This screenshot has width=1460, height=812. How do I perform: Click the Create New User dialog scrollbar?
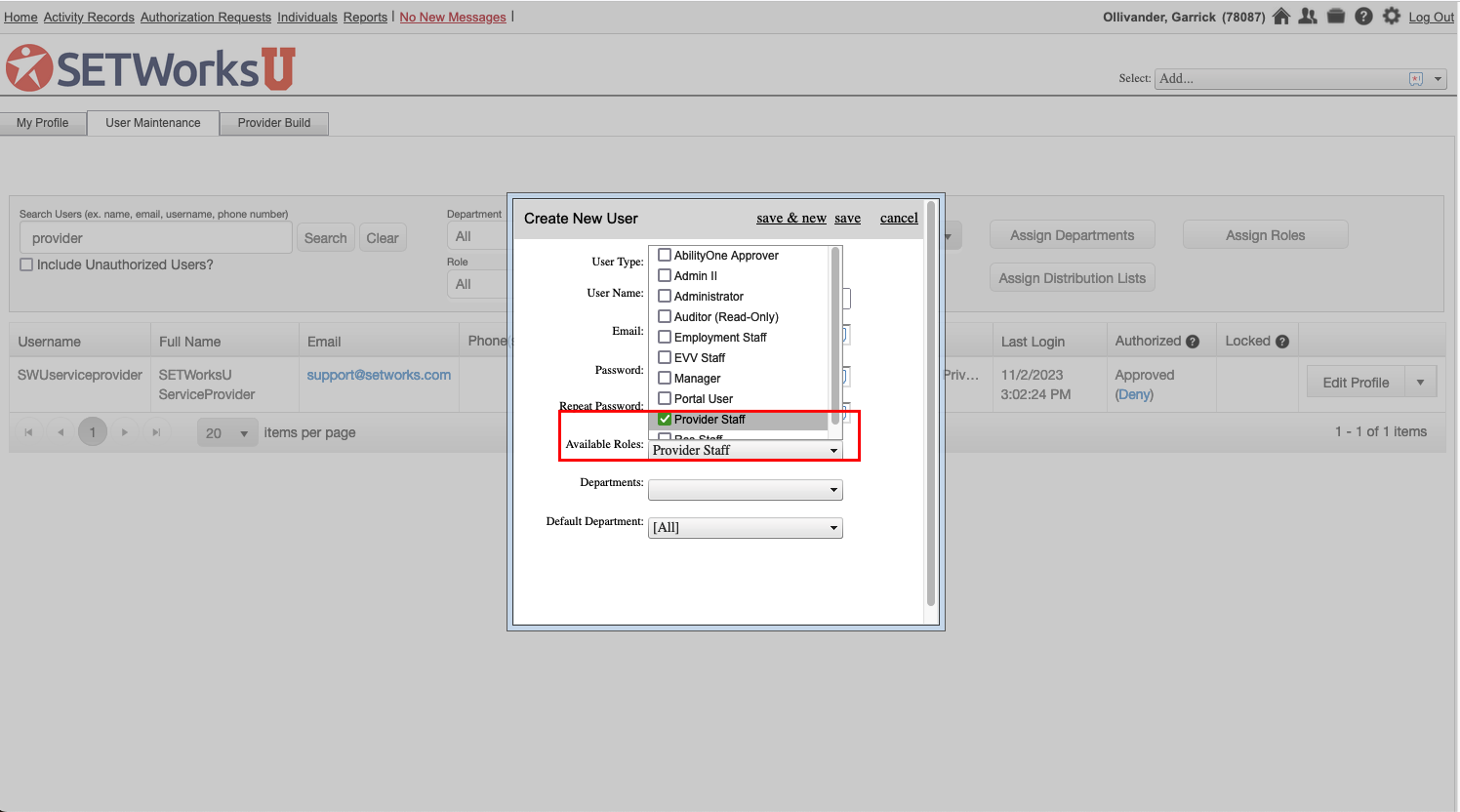point(931,403)
